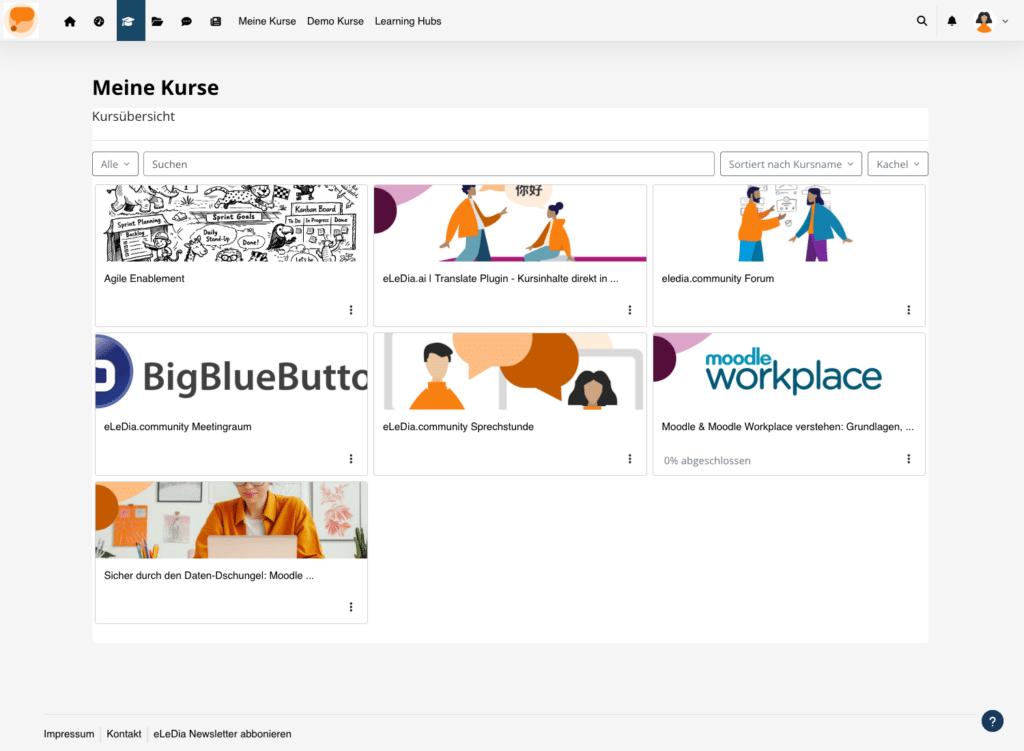The width and height of the screenshot is (1024, 751).
Task: Change the Kachel view dropdown
Action: point(897,164)
